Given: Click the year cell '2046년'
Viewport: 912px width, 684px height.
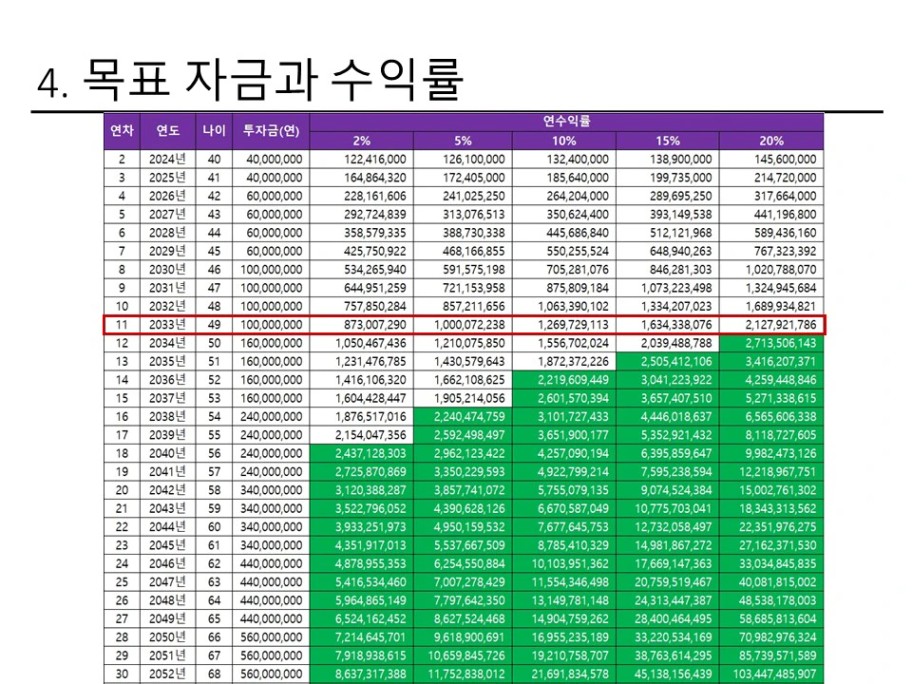Looking at the screenshot, I should pyautogui.click(x=168, y=564).
